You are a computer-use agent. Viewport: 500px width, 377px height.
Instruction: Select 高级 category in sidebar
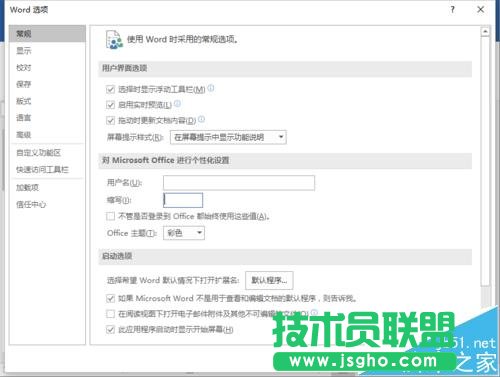(x=47, y=135)
